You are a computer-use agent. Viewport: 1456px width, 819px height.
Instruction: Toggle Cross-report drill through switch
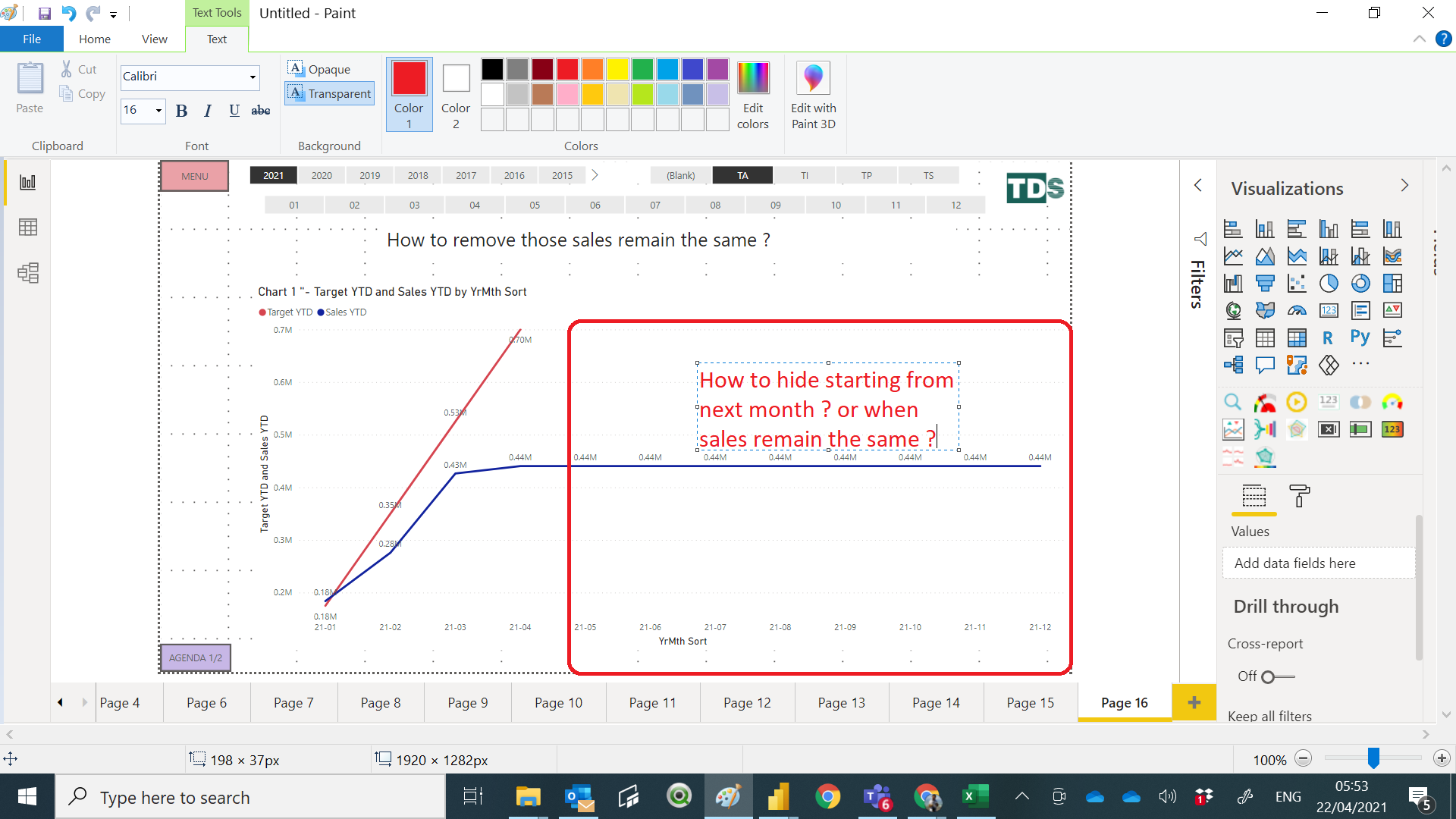[1278, 676]
